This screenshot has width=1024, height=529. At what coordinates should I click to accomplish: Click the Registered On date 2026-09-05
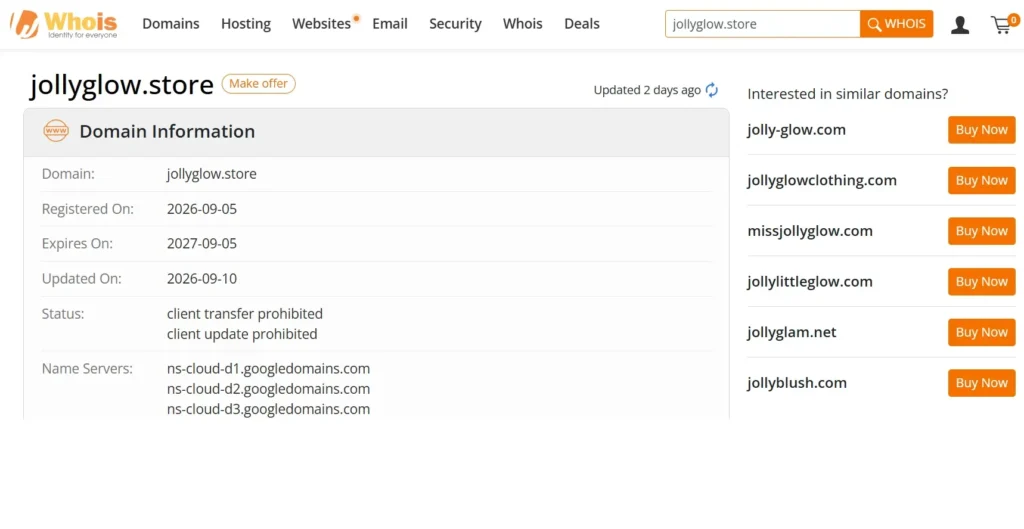[202, 209]
